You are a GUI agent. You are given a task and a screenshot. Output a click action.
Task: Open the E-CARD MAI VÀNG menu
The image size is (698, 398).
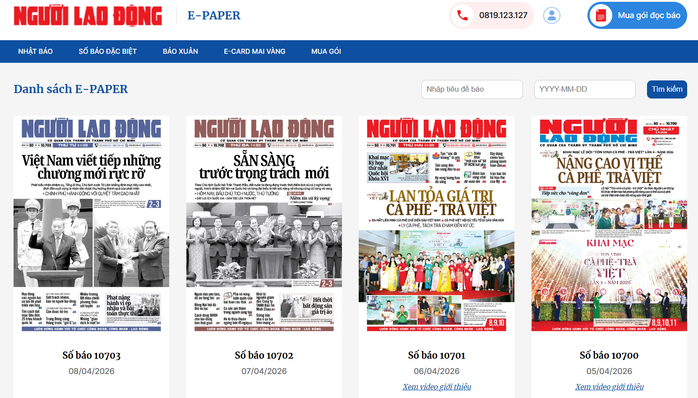(255, 51)
